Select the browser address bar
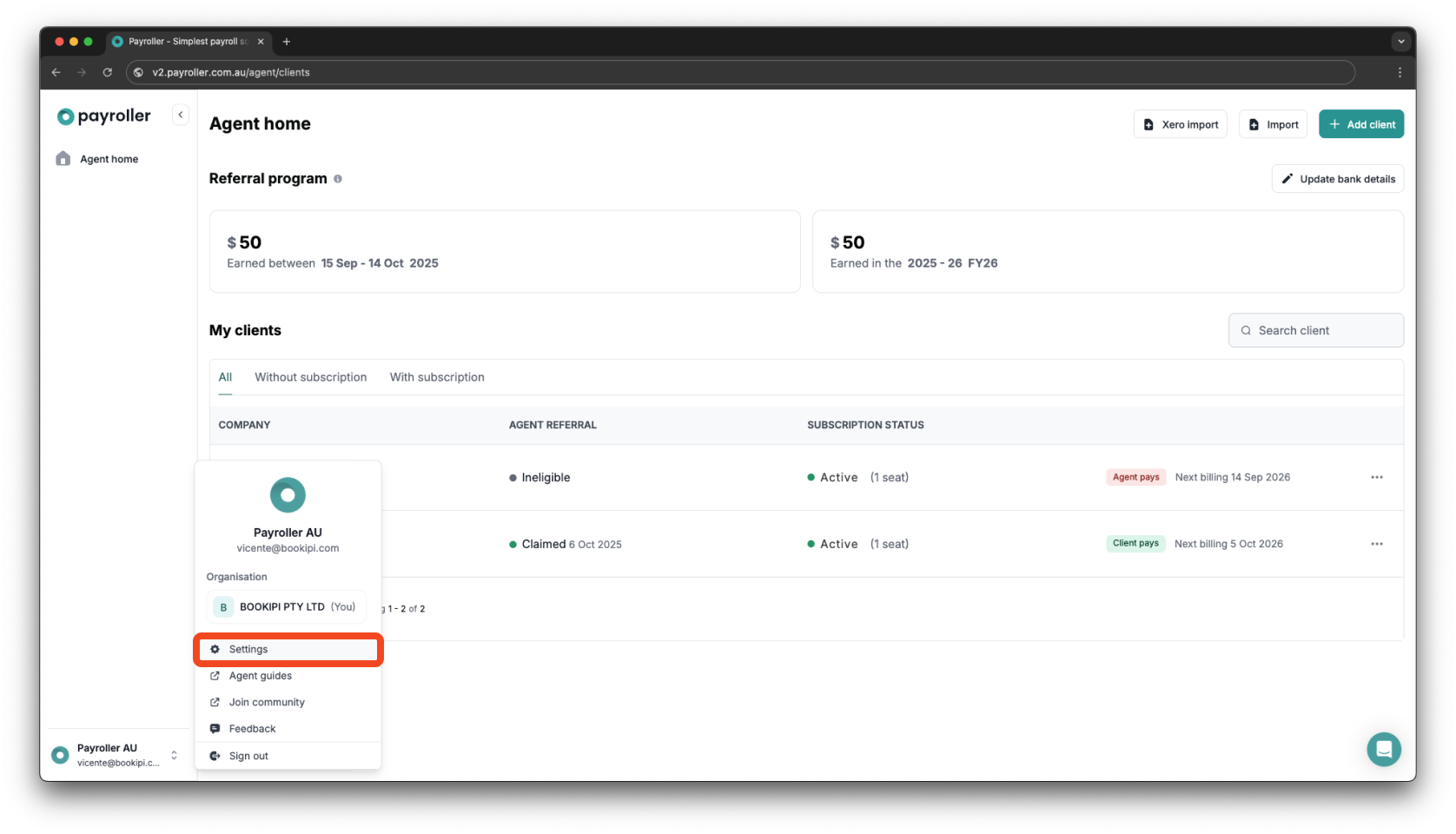The height and width of the screenshot is (834, 1456). (521, 72)
